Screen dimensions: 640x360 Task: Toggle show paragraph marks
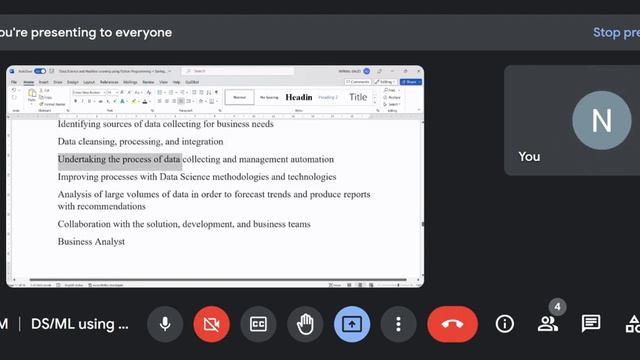216,92
